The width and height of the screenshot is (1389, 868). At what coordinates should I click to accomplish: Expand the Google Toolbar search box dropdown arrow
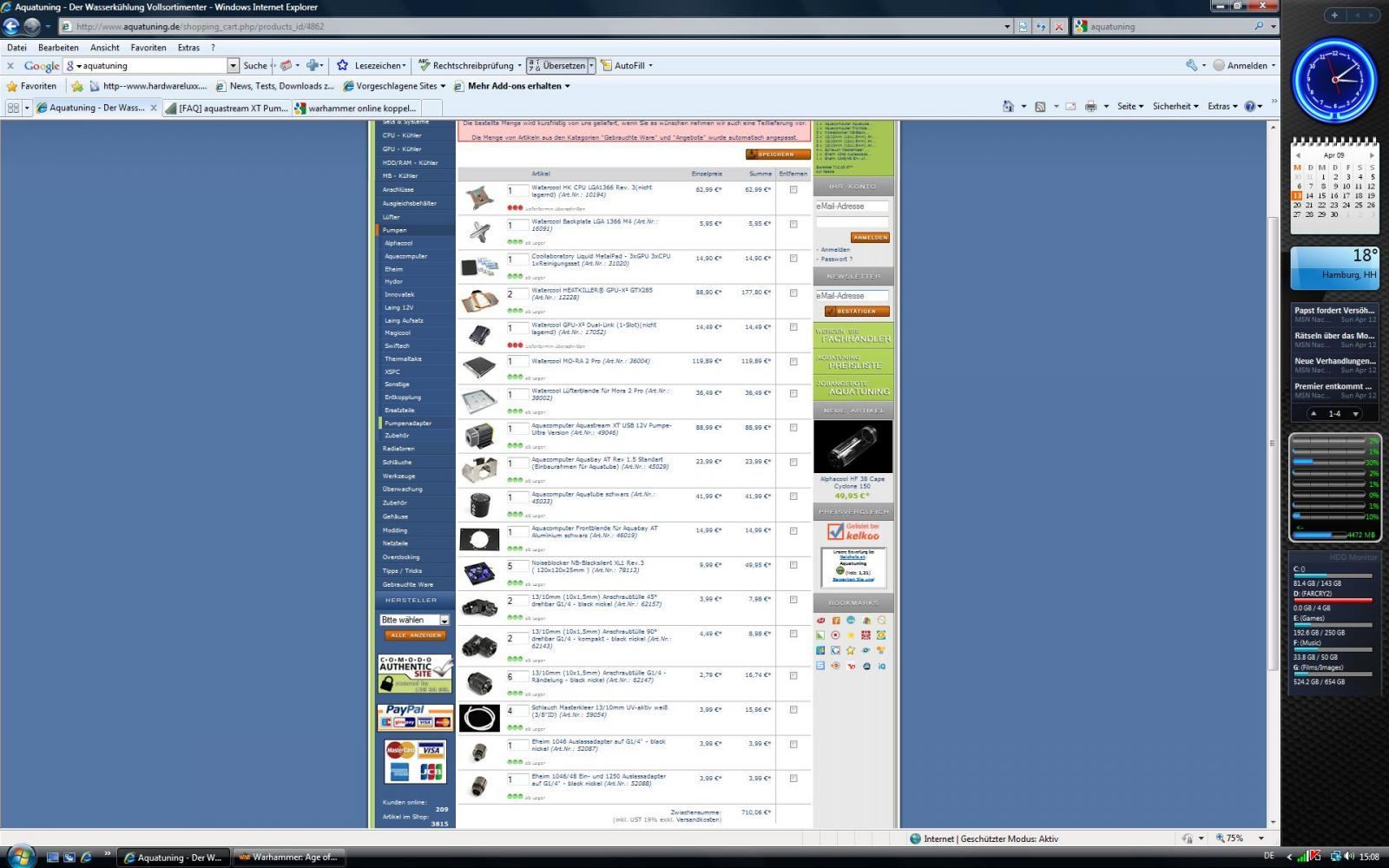pos(233,65)
